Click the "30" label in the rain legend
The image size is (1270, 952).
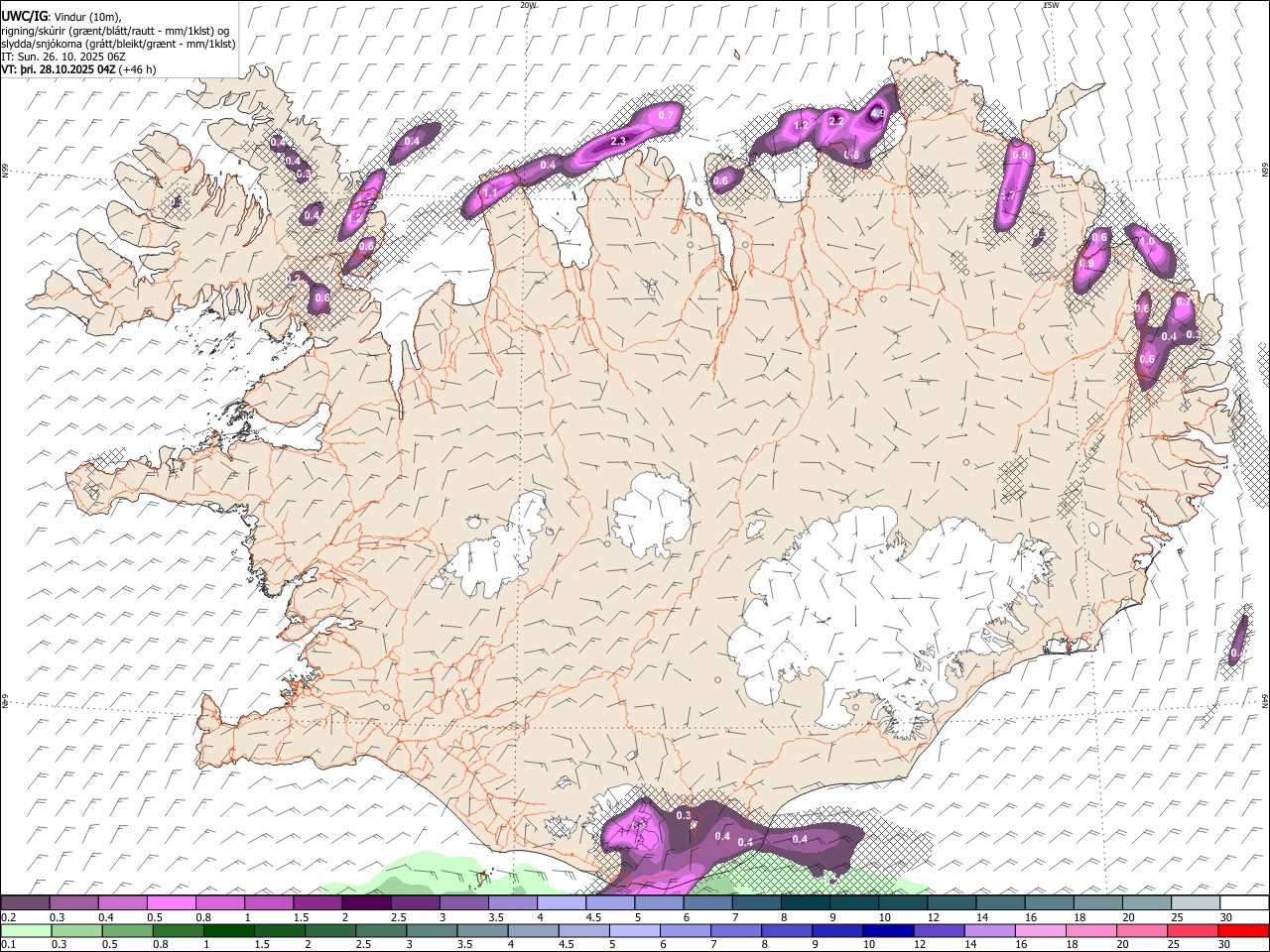pyautogui.click(x=1226, y=944)
